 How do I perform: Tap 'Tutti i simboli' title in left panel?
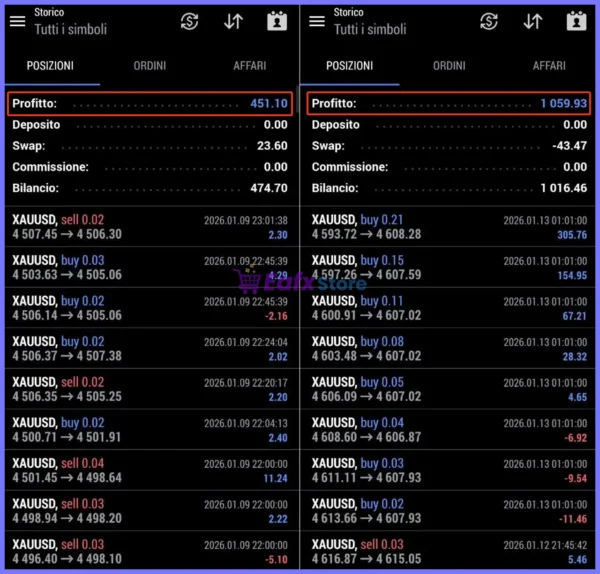click(x=70, y=29)
